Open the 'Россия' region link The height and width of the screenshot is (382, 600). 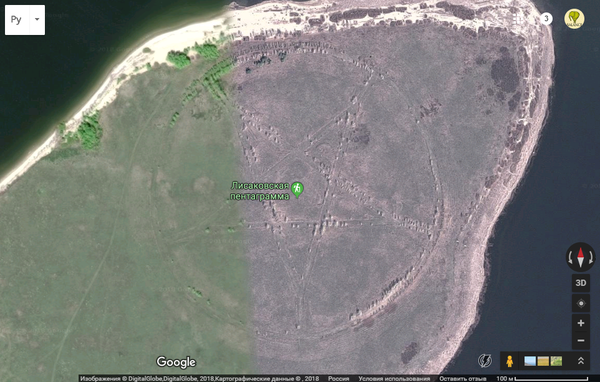[339, 379]
